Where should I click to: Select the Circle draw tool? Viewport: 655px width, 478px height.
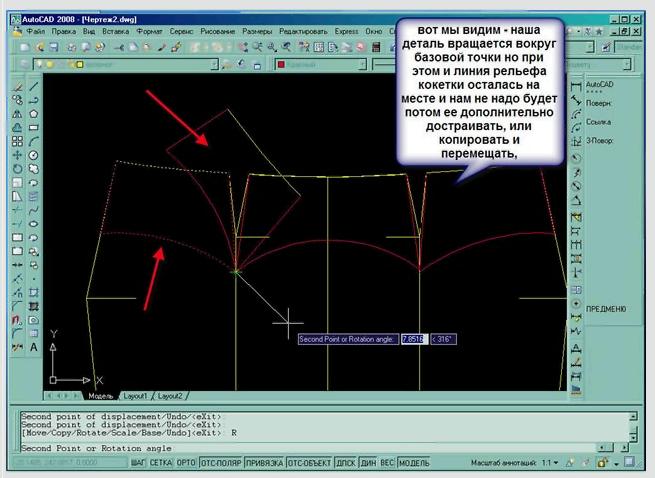35,155
